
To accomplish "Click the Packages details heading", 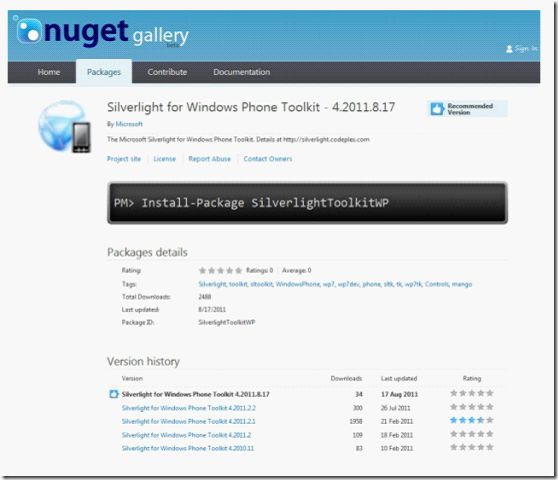I will (147, 252).
